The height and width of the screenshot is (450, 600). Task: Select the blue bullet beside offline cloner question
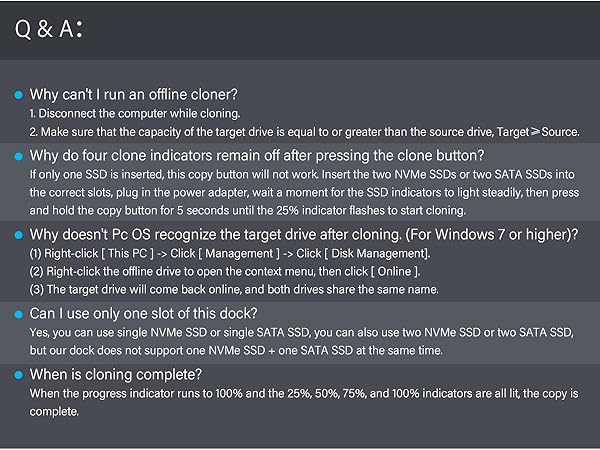click(x=18, y=95)
